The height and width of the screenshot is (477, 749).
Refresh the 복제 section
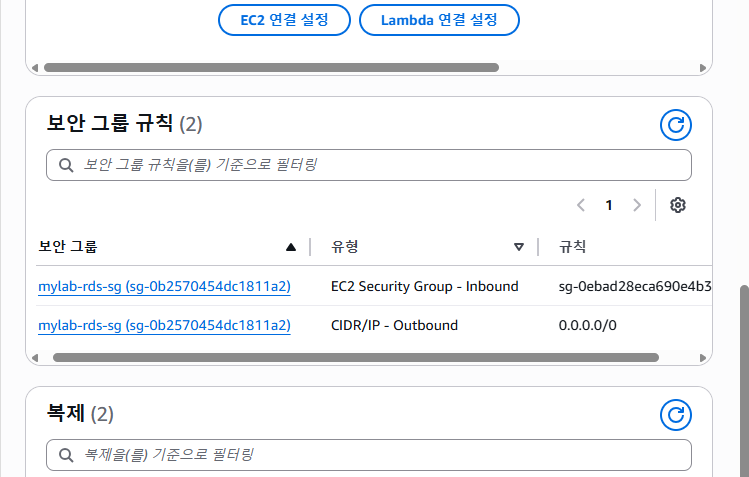[675, 415]
